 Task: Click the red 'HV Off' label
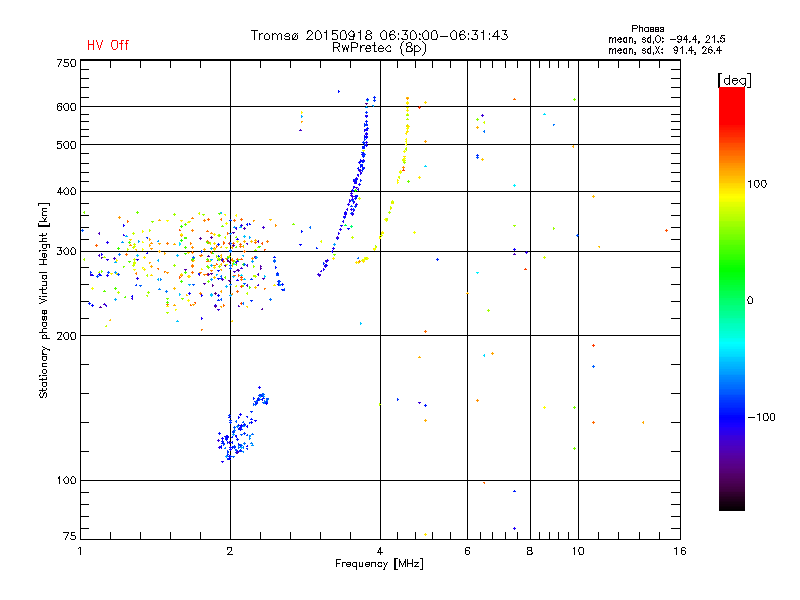108,45
